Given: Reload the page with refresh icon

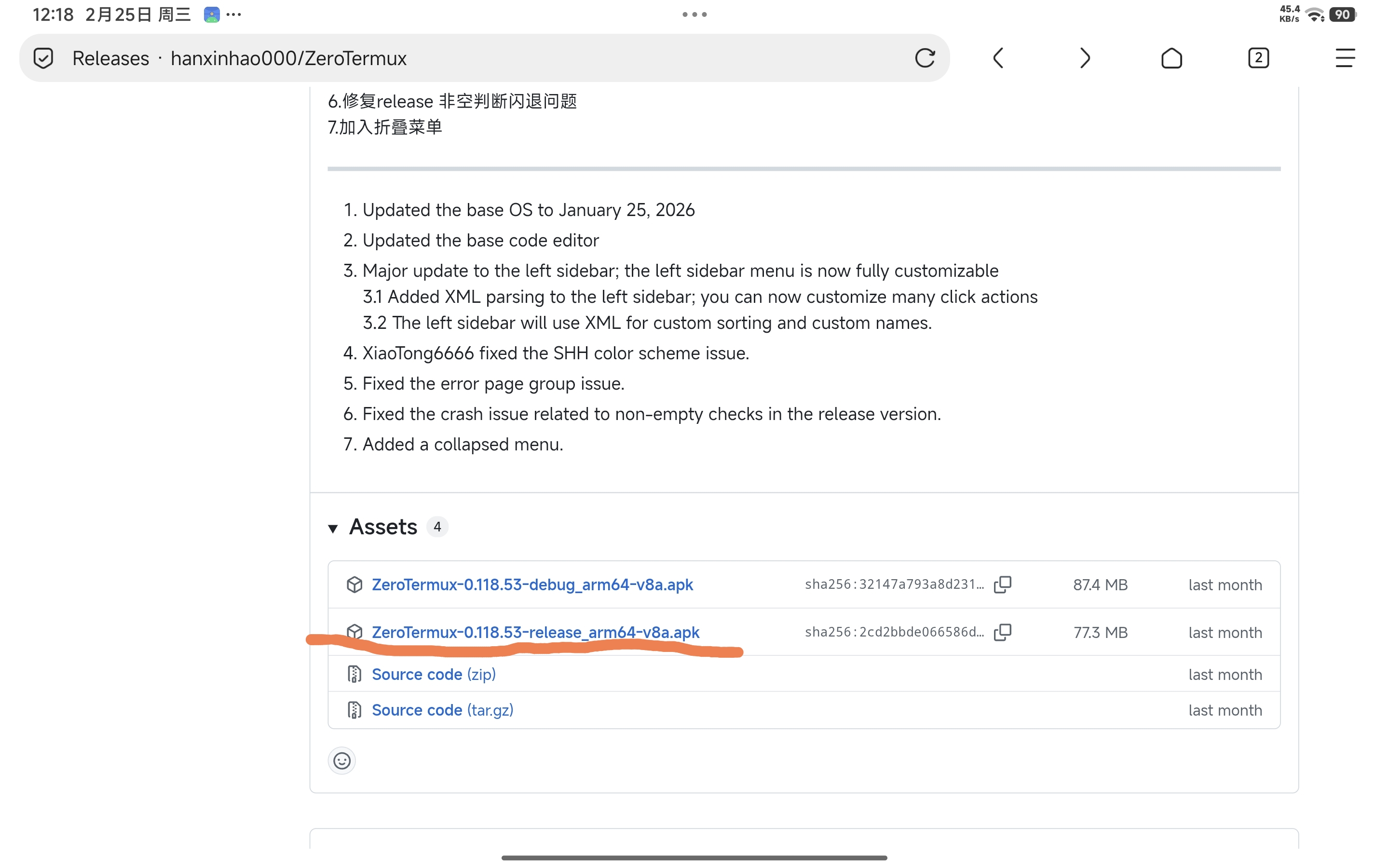Looking at the screenshot, I should [925, 58].
